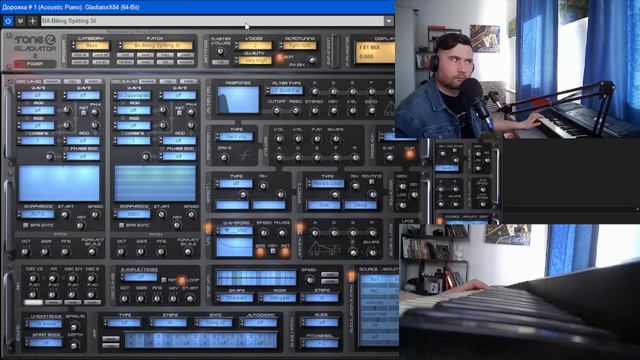Click the double-chevron icon in host toolbar

20,21
